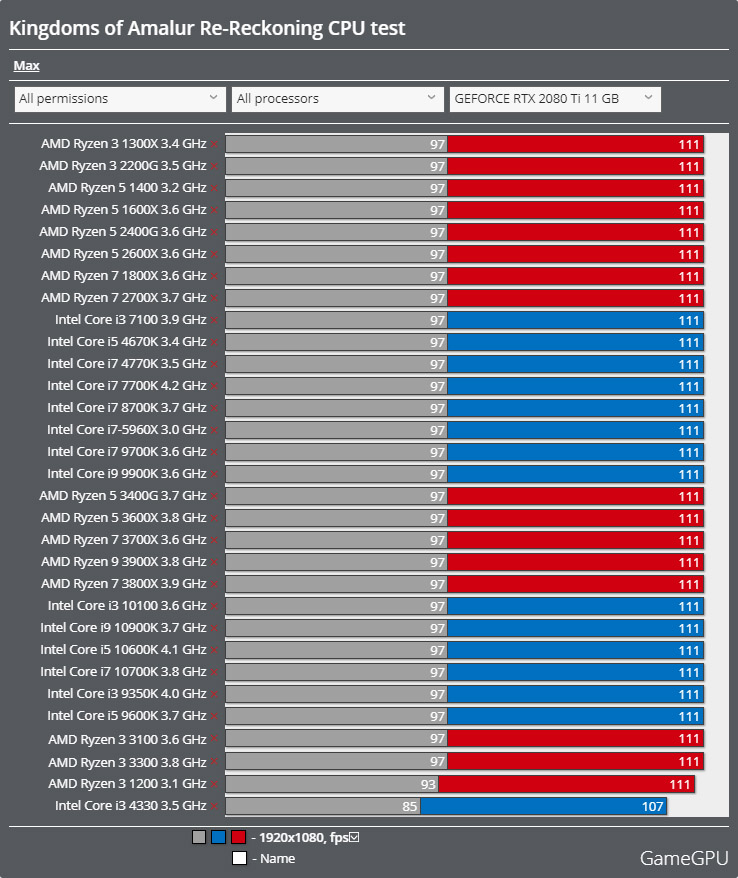This screenshot has width=738, height=878.
Task: Select the Max settings tab
Action: [26, 66]
